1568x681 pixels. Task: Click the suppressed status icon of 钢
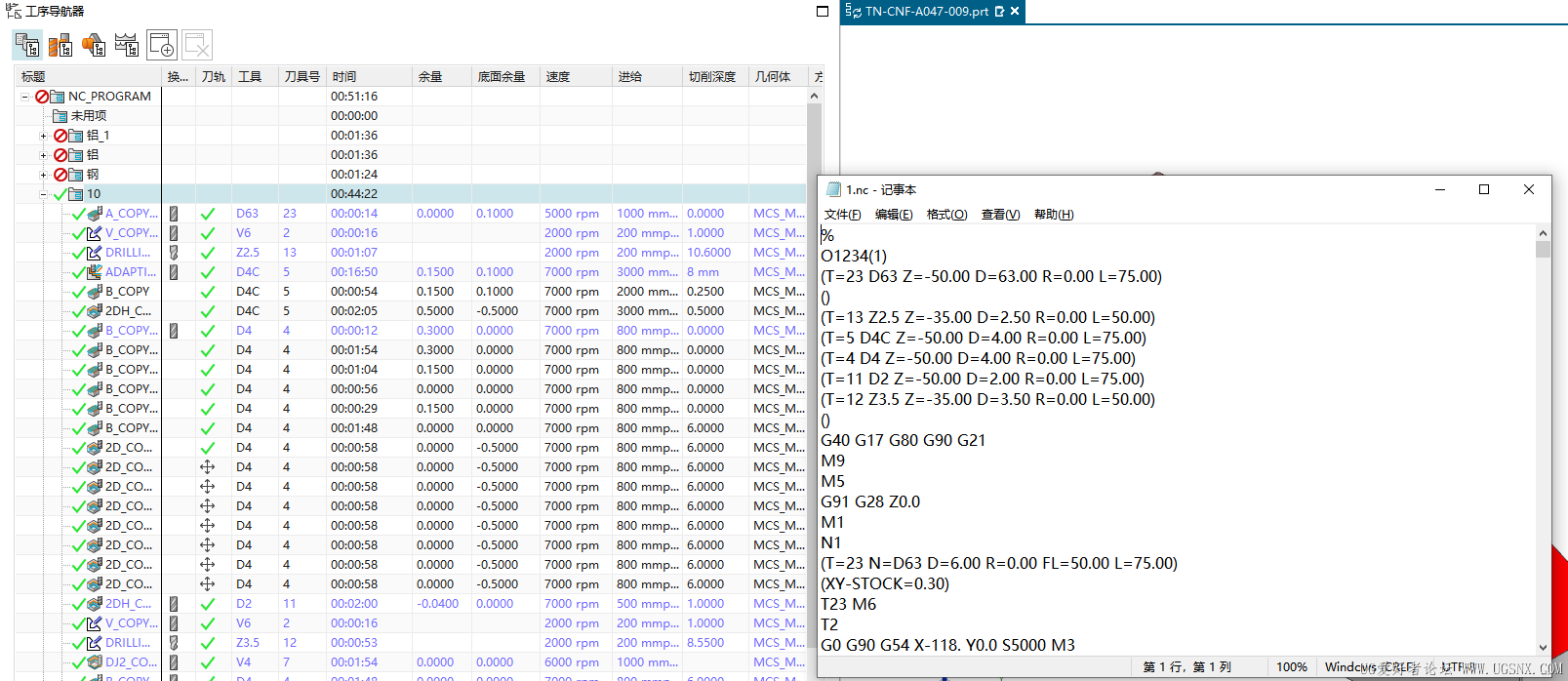60,175
